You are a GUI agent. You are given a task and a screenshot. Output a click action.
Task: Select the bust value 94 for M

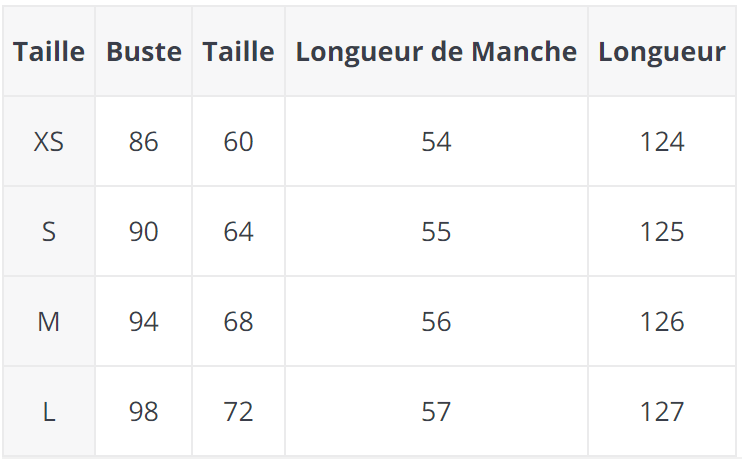[144, 322]
